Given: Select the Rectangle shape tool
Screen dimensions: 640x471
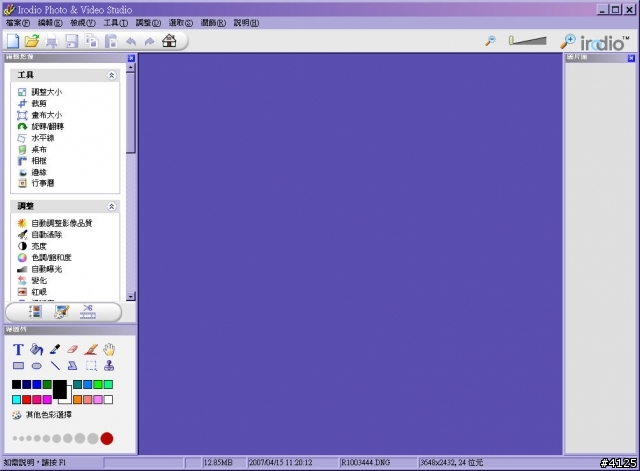Looking at the screenshot, I should point(18,366).
